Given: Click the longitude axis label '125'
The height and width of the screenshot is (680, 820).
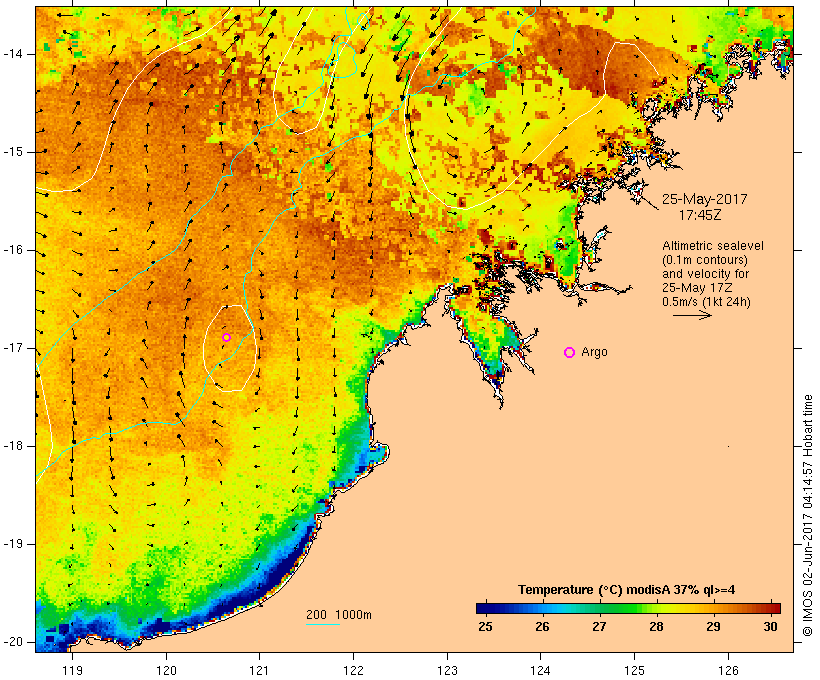Looking at the screenshot, I should pos(634,670).
